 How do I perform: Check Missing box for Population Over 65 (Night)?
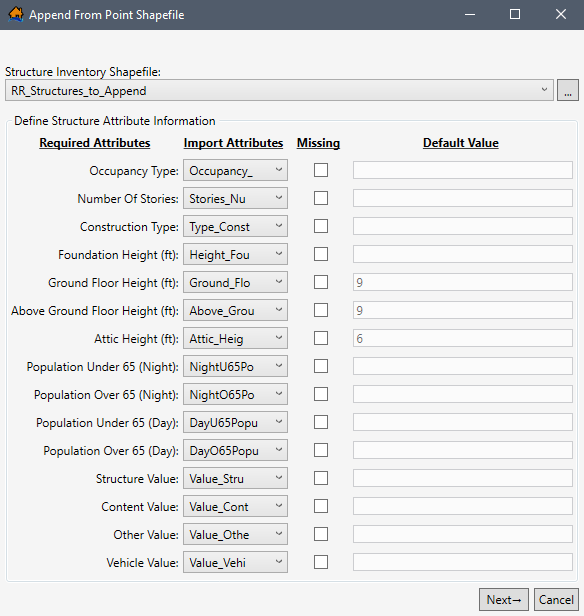pyautogui.click(x=321, y=394)
